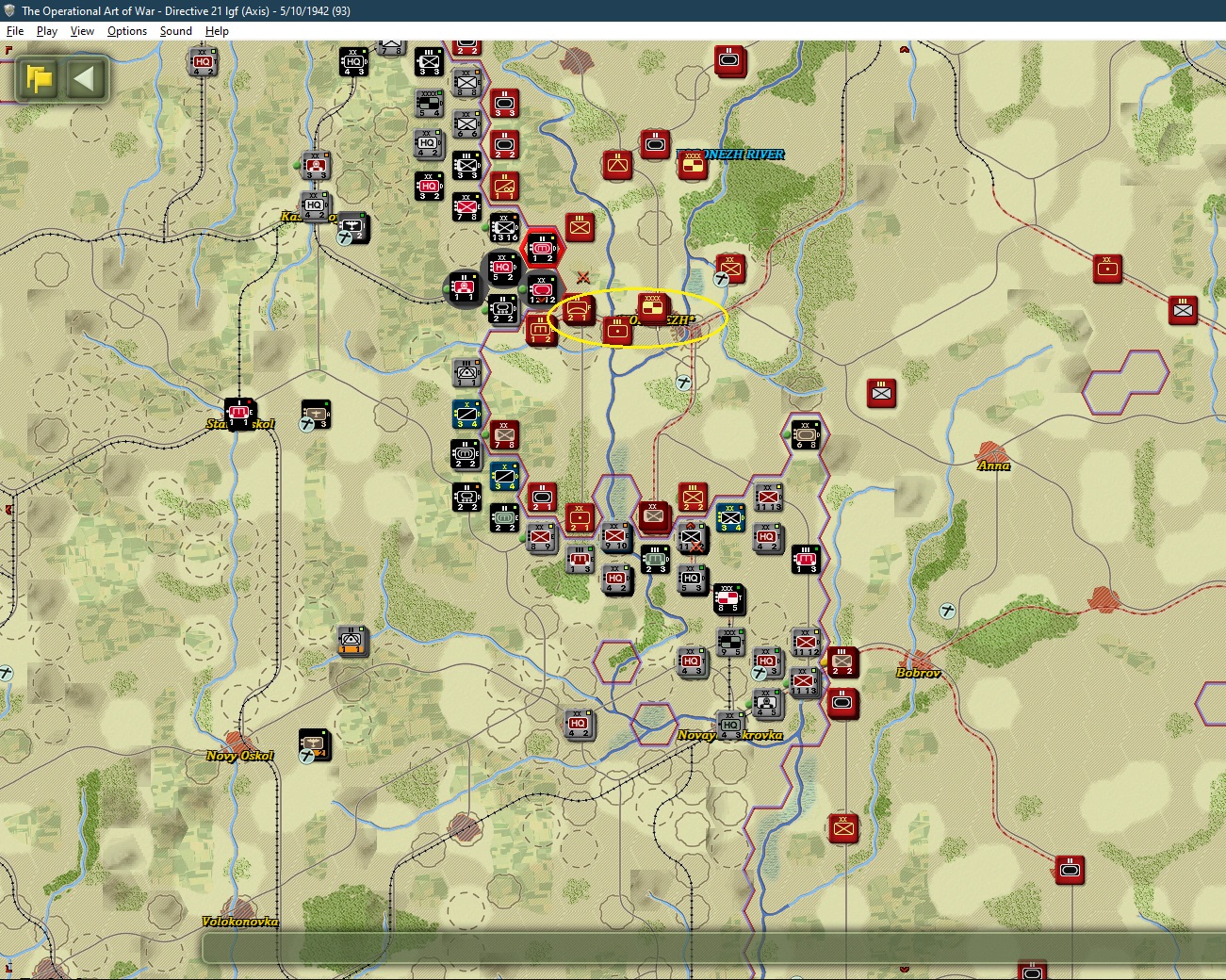The width and height of the screenshot is (1226, 980).
Task: Select the dark red infantry marked 7-8
Action: click(x=504, y=434)
